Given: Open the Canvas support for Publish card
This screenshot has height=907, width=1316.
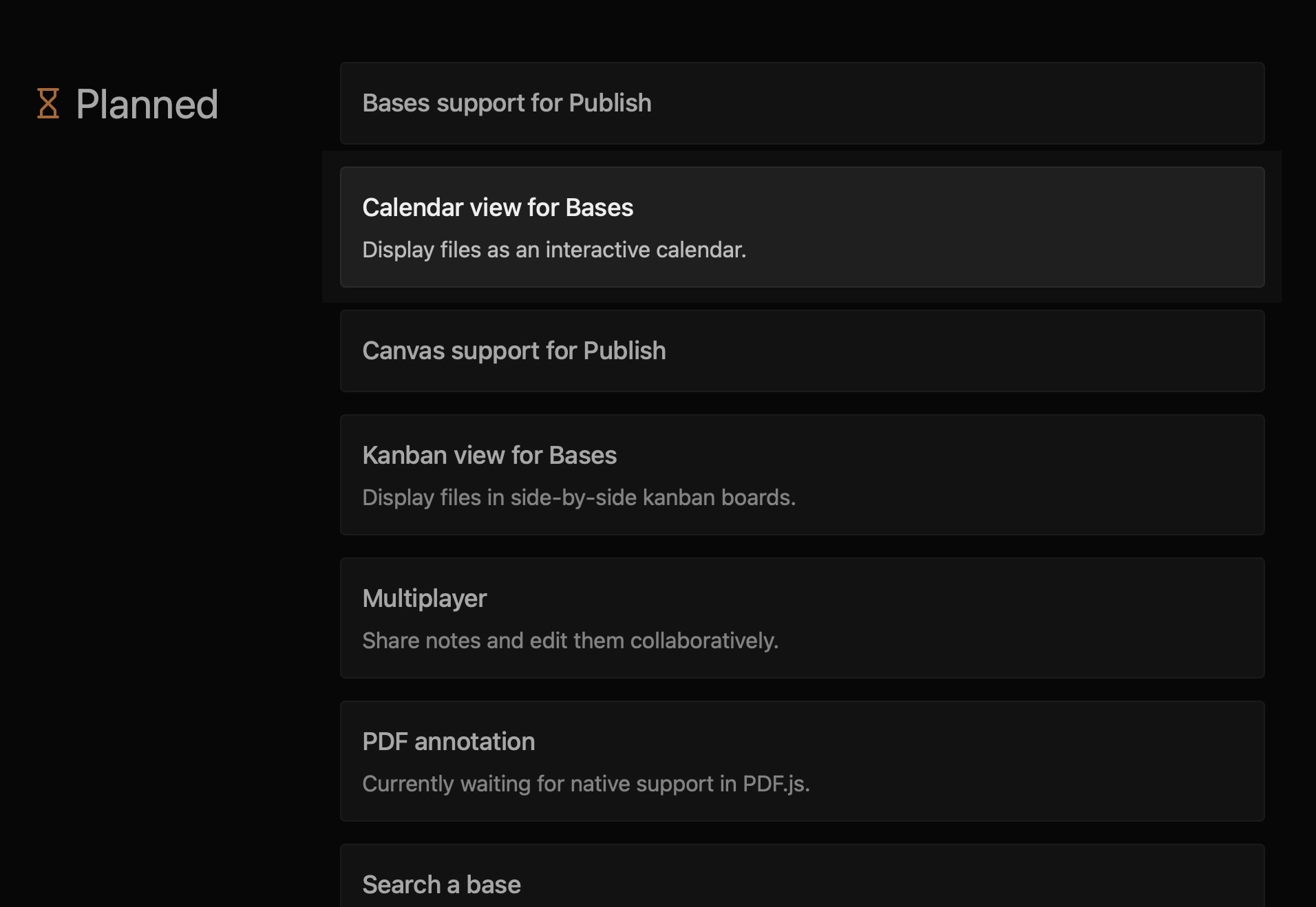Looking at the screenshot, I should pyautogui.click(x=802, y=351).
